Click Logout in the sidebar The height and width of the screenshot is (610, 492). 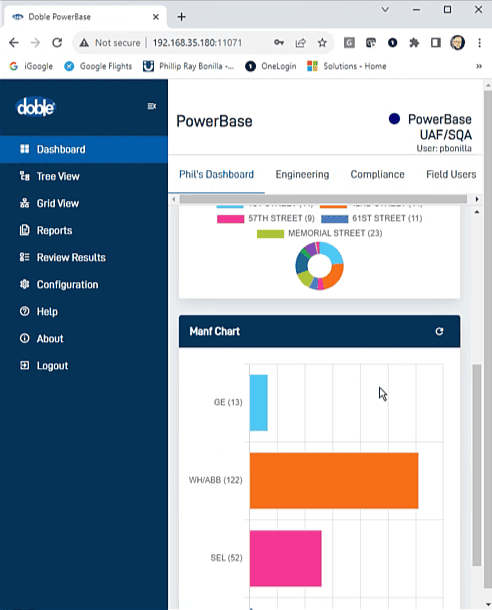click(x=84, y=366)
